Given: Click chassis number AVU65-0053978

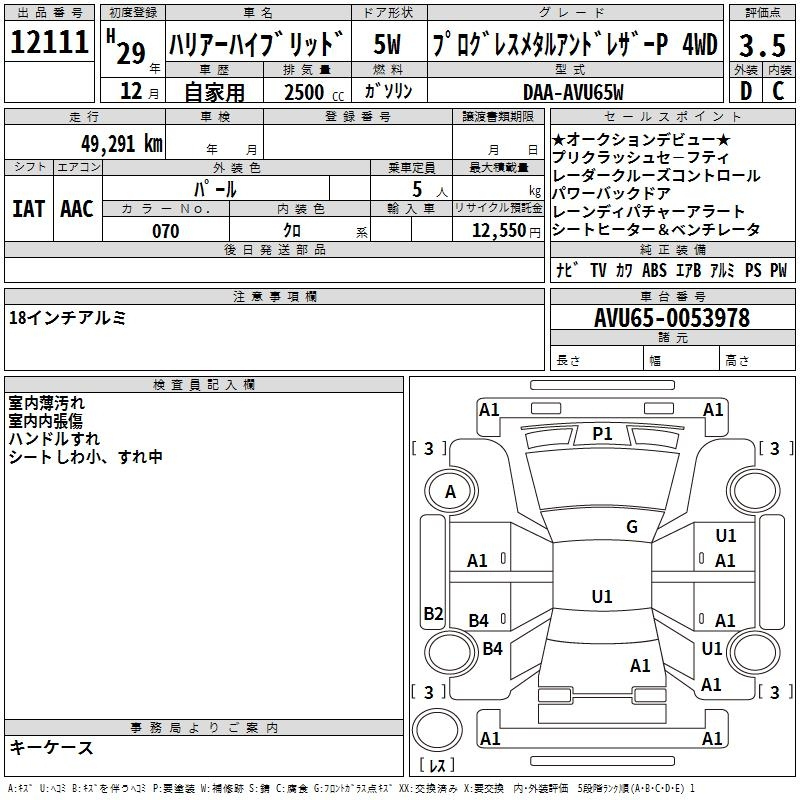Looking at the screenshot, I should pyautogui.click(x=672, y=318).
